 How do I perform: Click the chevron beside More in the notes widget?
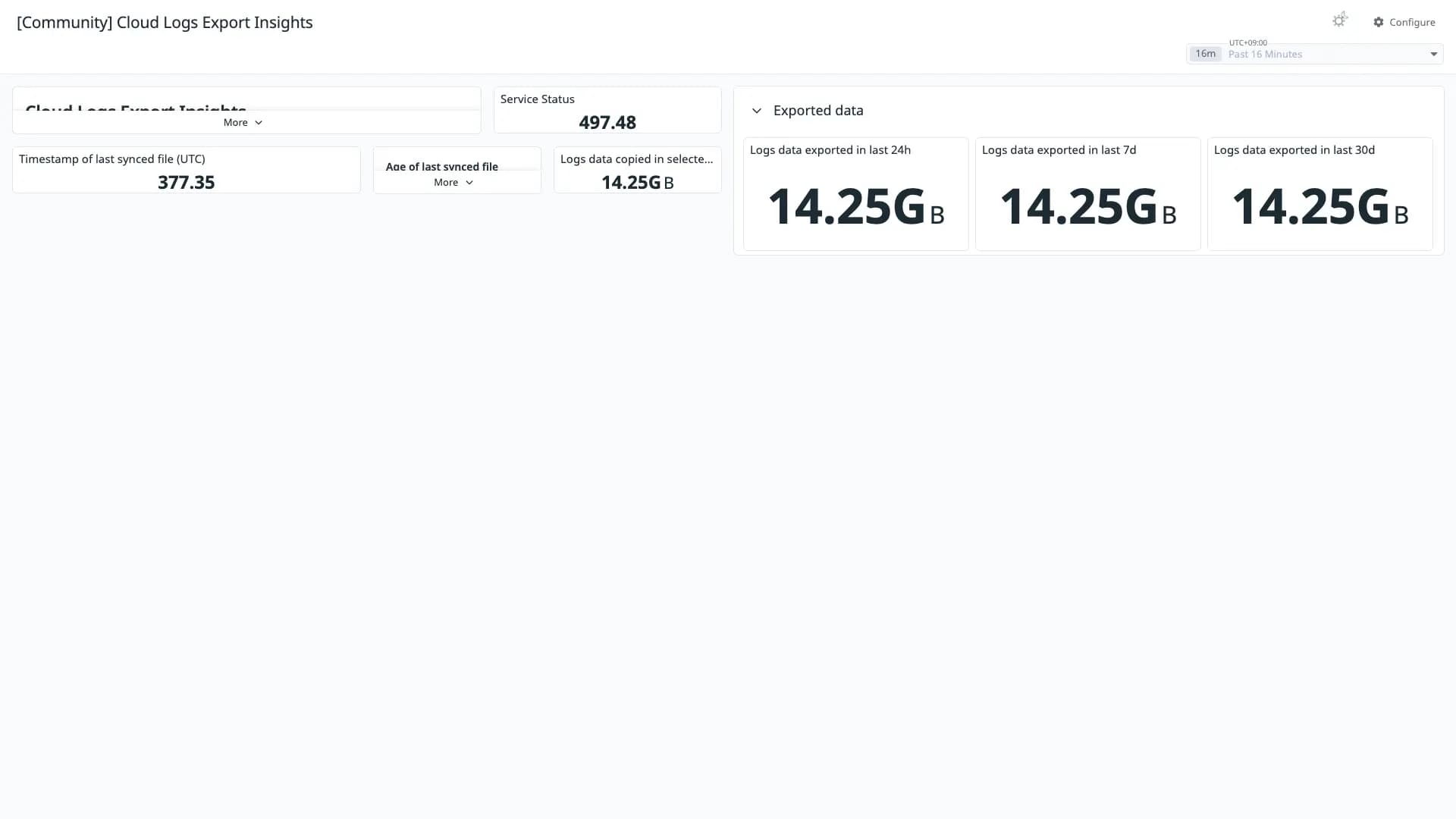click(x=259, y=123)
